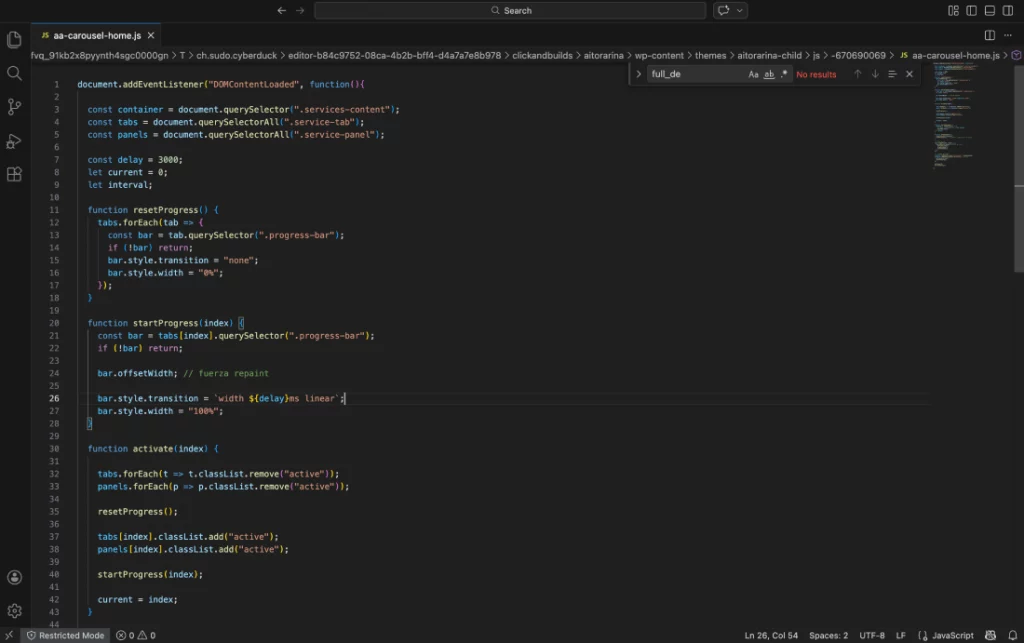This screenshot has height=643, width=1024.
Task: Click the Ln 26, Col 54 indicator
Action: 770,634
